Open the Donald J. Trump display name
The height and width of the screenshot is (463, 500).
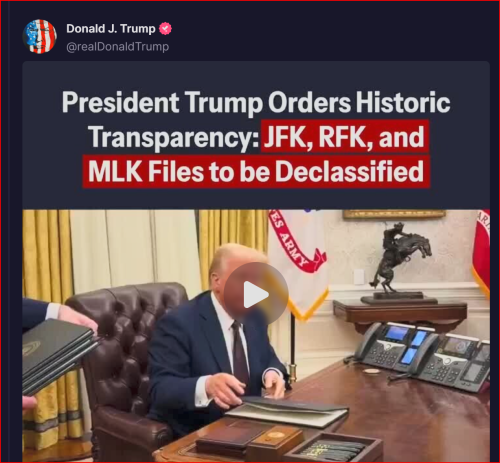(x=111, y=29)
